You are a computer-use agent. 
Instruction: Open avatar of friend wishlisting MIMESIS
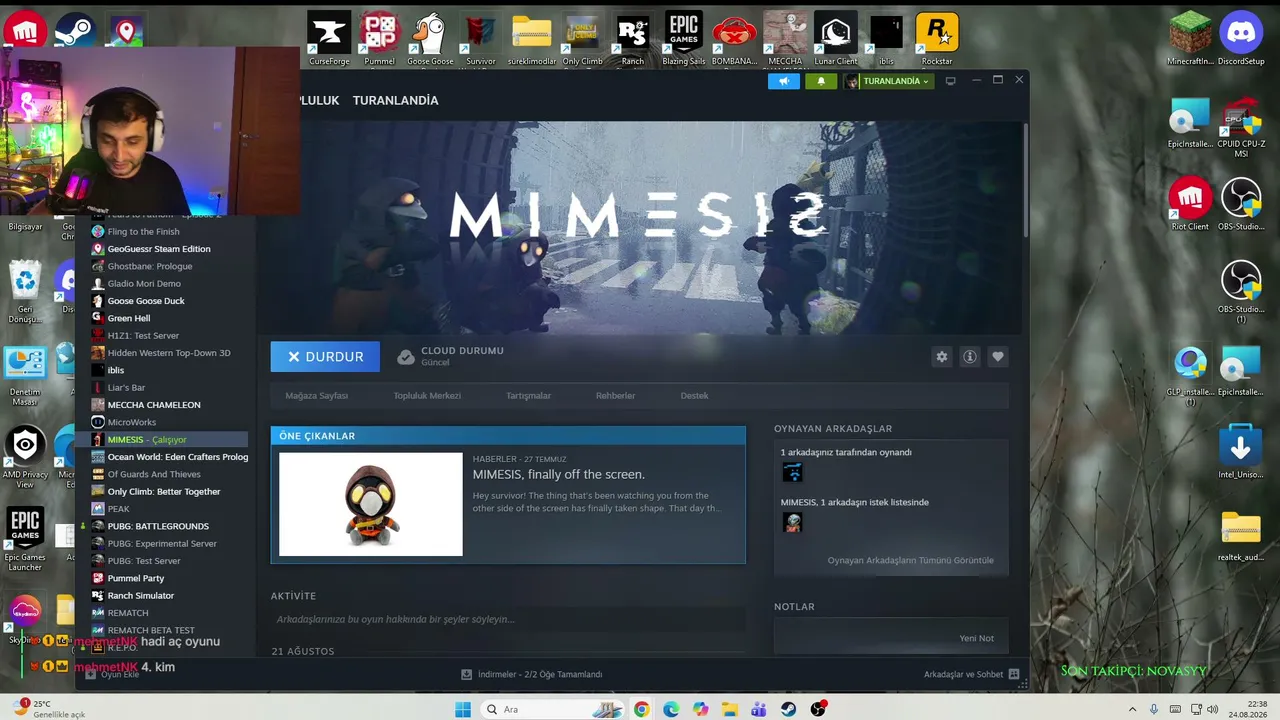[792, 522]
